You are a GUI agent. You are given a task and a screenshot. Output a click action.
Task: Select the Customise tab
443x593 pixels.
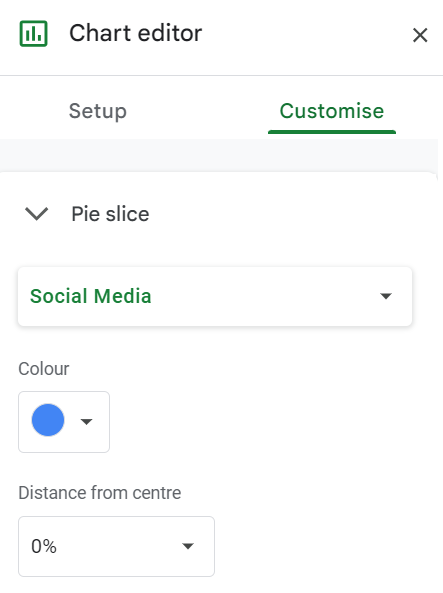pyautogui.click(x=332, y=111)
